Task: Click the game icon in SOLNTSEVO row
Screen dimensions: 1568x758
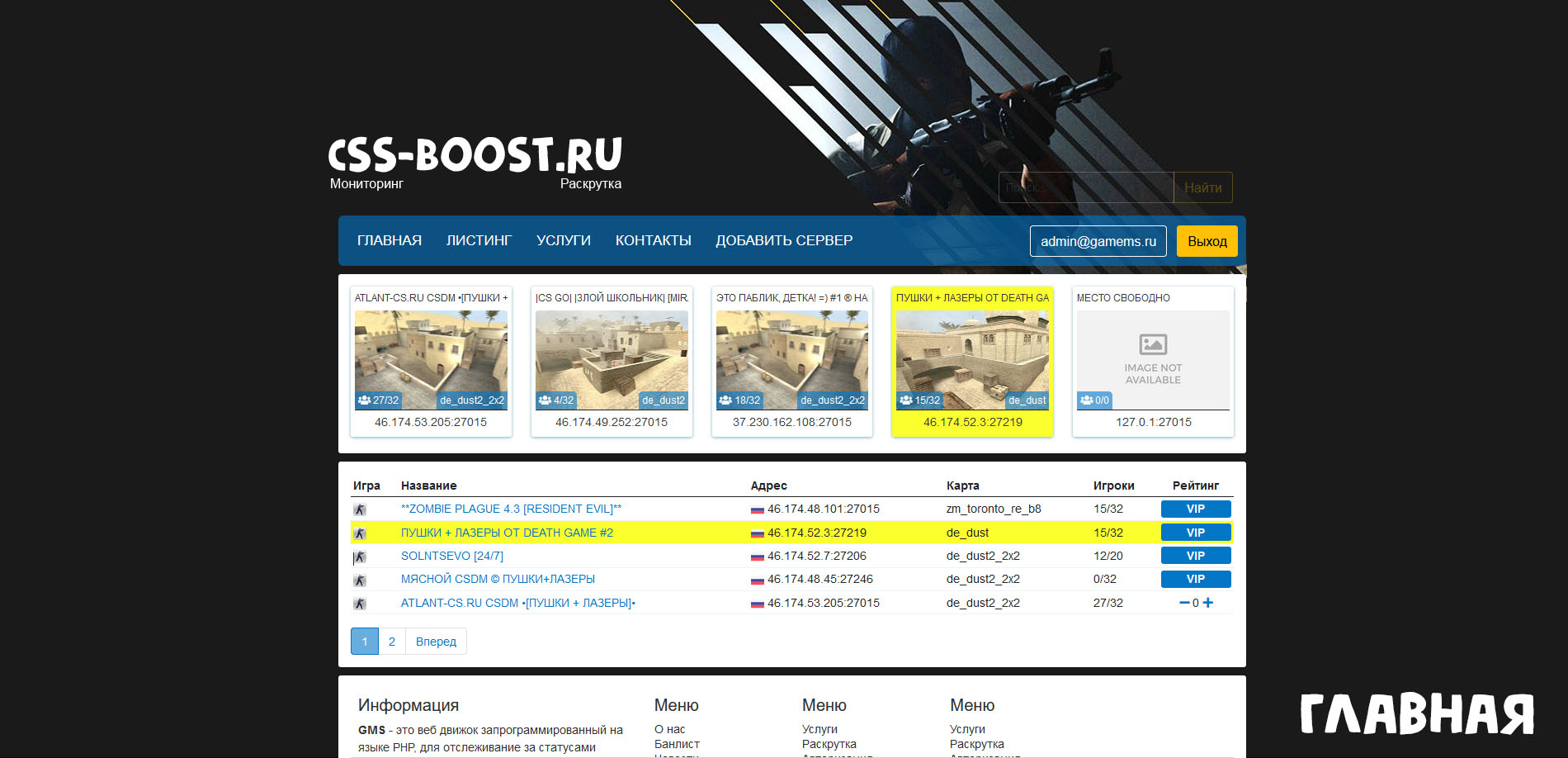Action: [x=360, y=557]
